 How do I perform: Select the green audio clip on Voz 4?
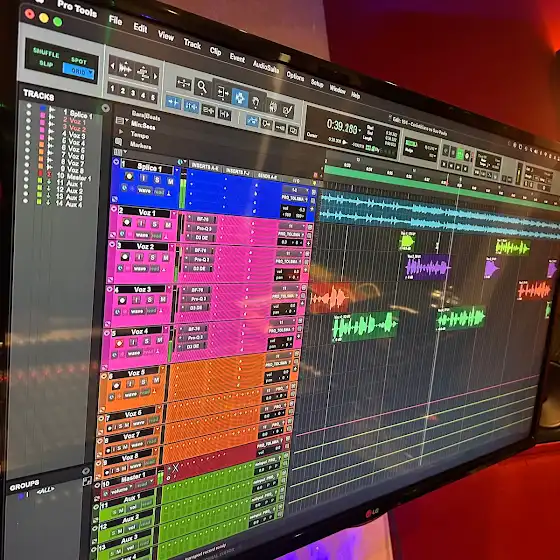click(365, 326)
